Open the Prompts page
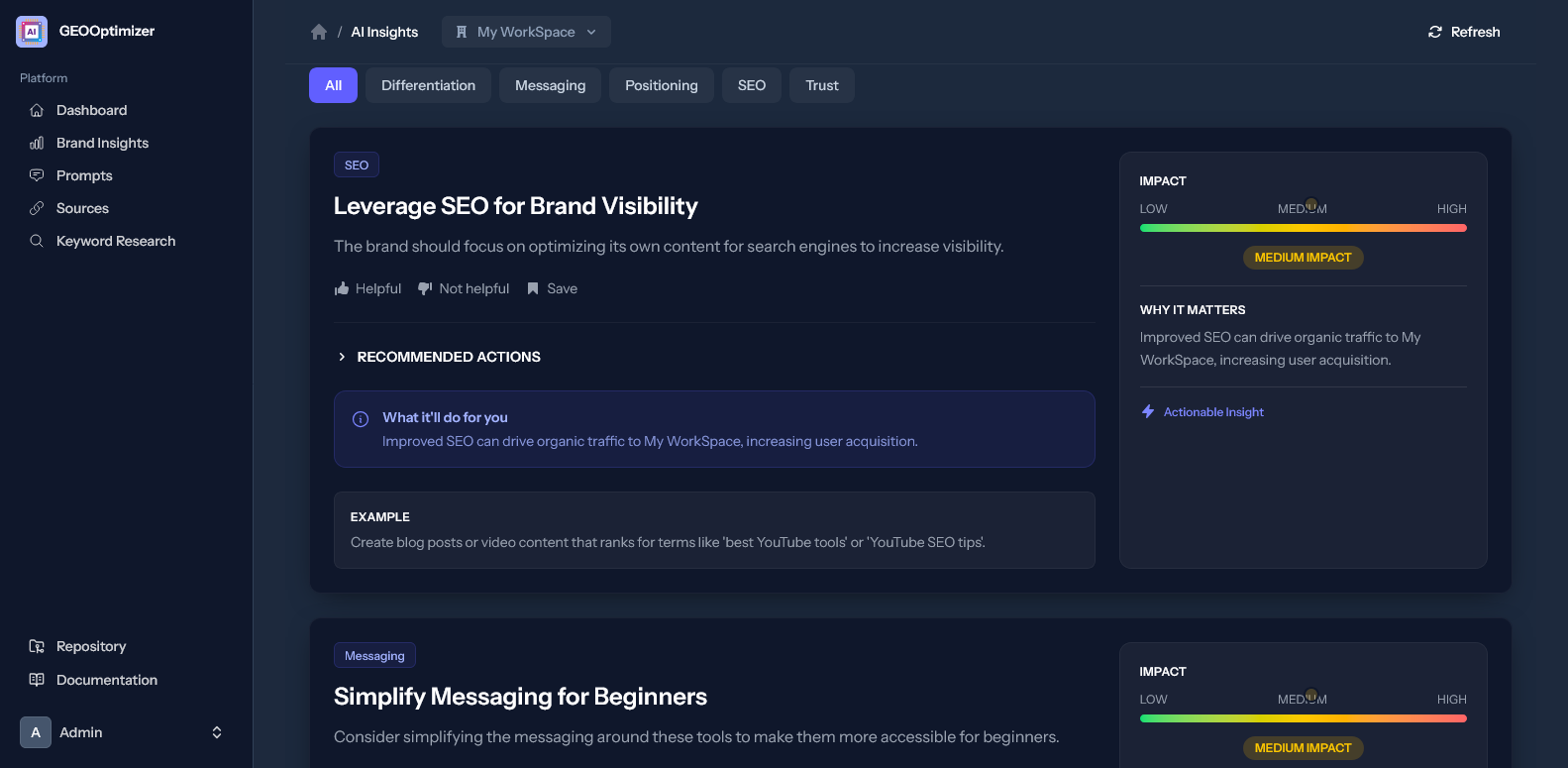 tap(126, 175)
